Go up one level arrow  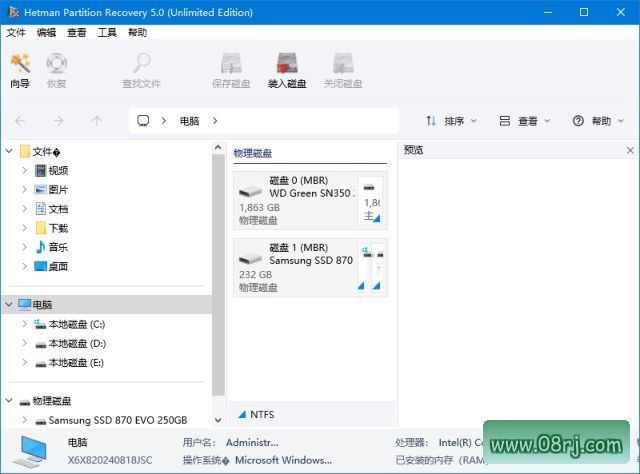(97, 121)
